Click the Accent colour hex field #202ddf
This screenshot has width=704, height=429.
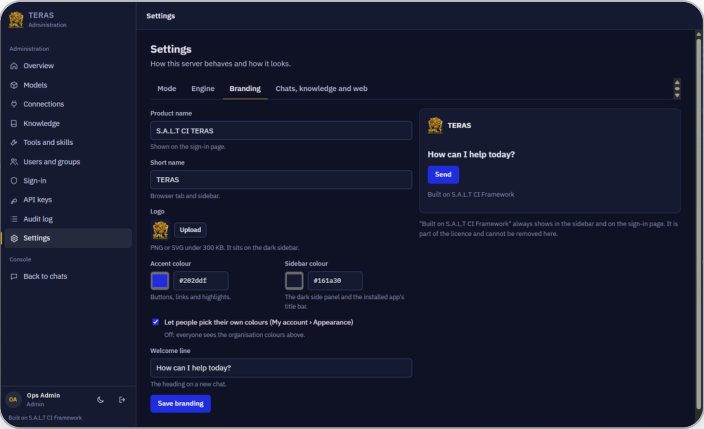tap(201, 281)
